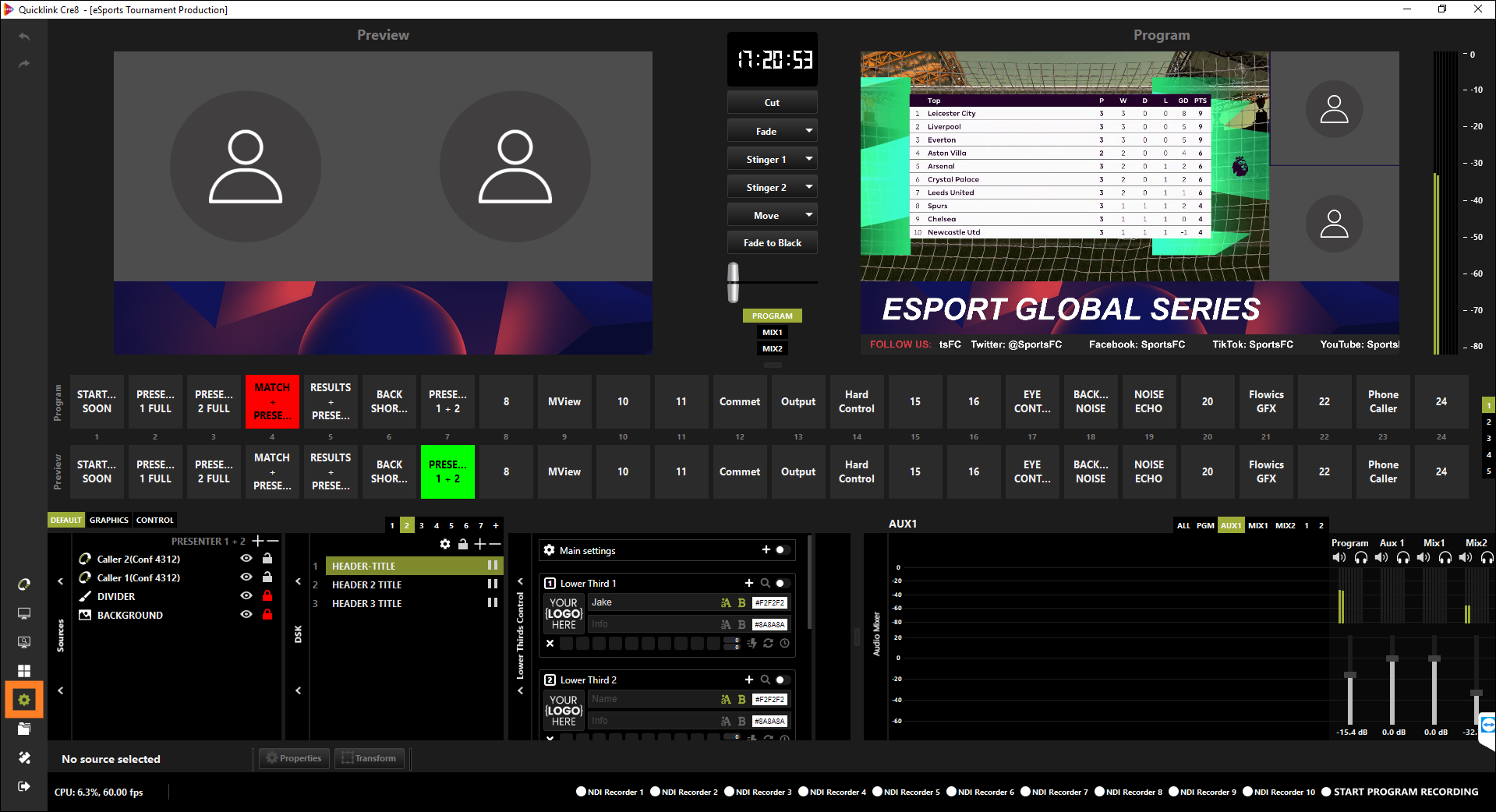
Task: Click the Aux 1 headphones monitor icon
Action: pos(1403,557)
